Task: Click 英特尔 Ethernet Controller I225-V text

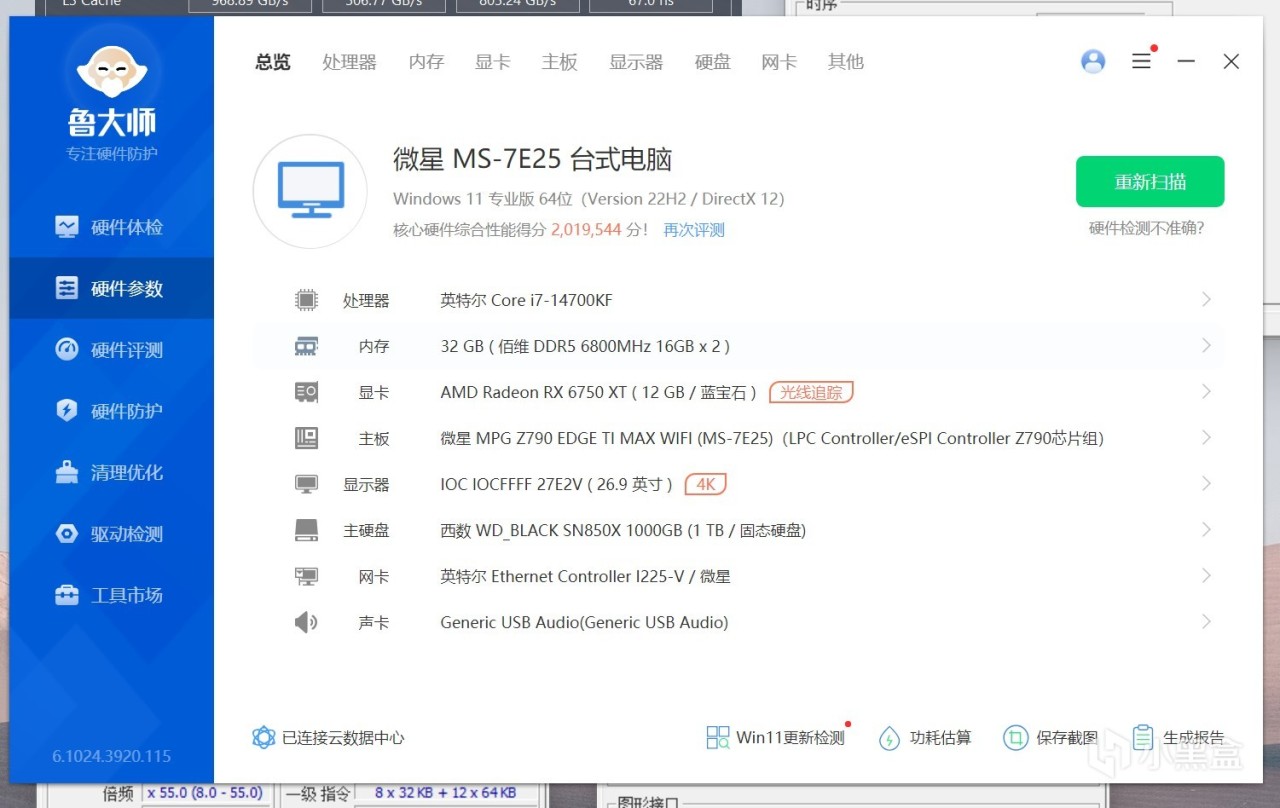Action: coord(585,576)
